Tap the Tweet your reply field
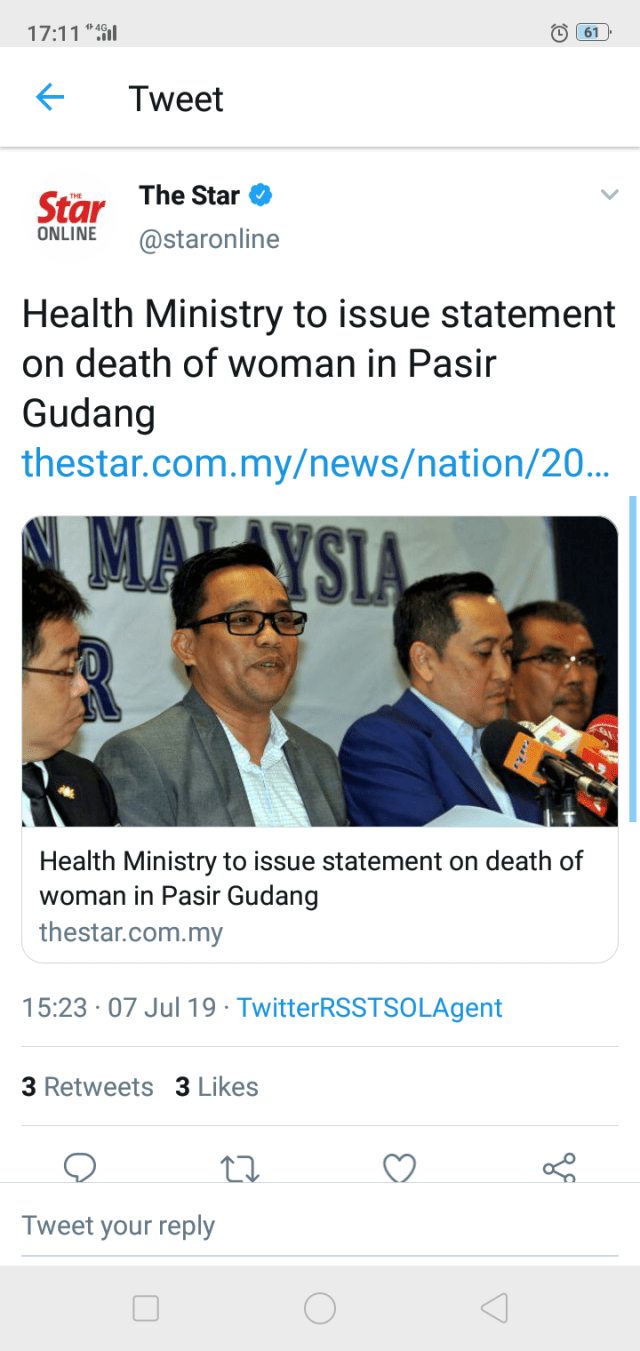 (x=320, y=1226)
